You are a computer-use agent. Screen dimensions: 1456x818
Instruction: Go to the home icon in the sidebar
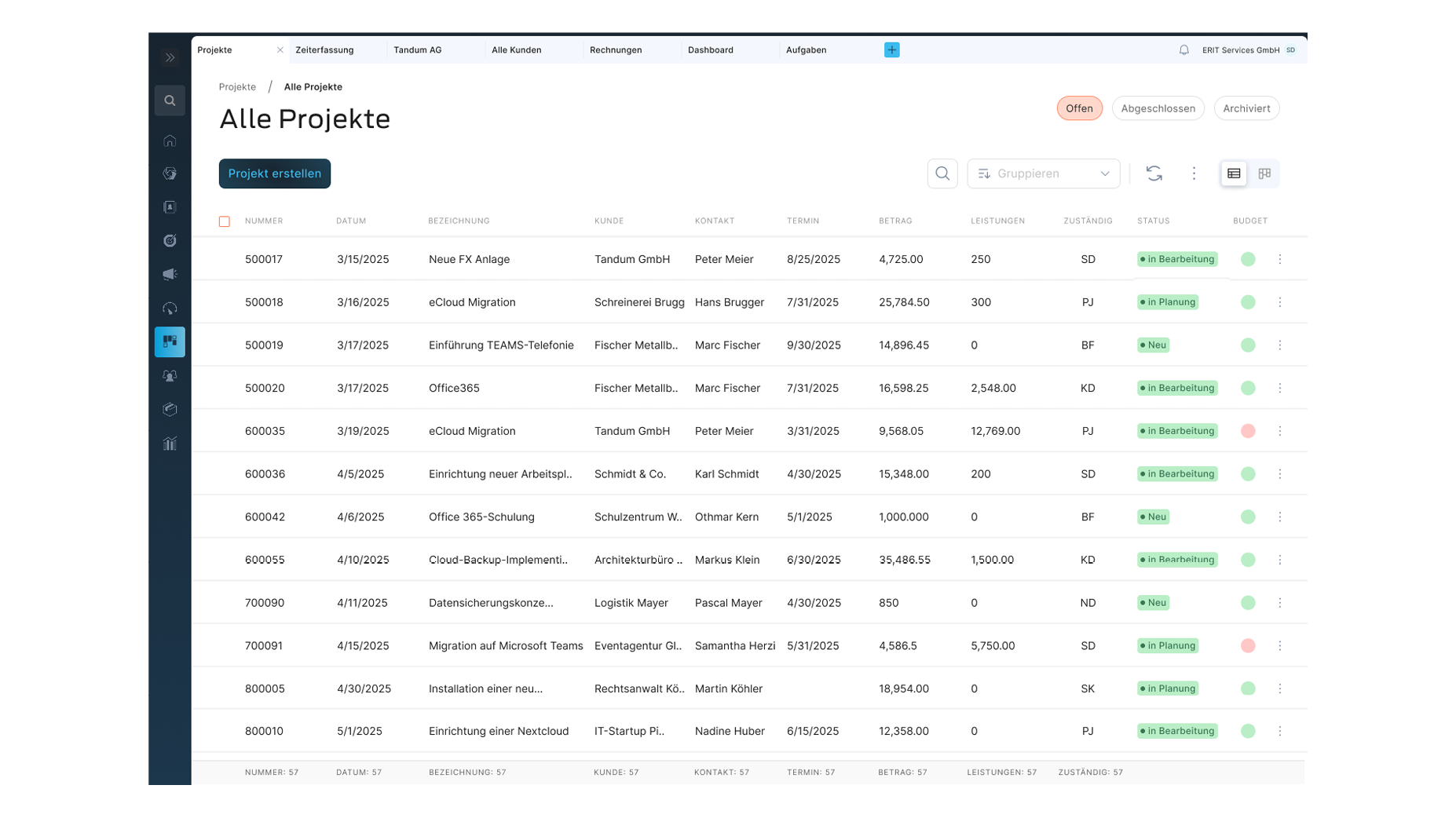(170, 141)
